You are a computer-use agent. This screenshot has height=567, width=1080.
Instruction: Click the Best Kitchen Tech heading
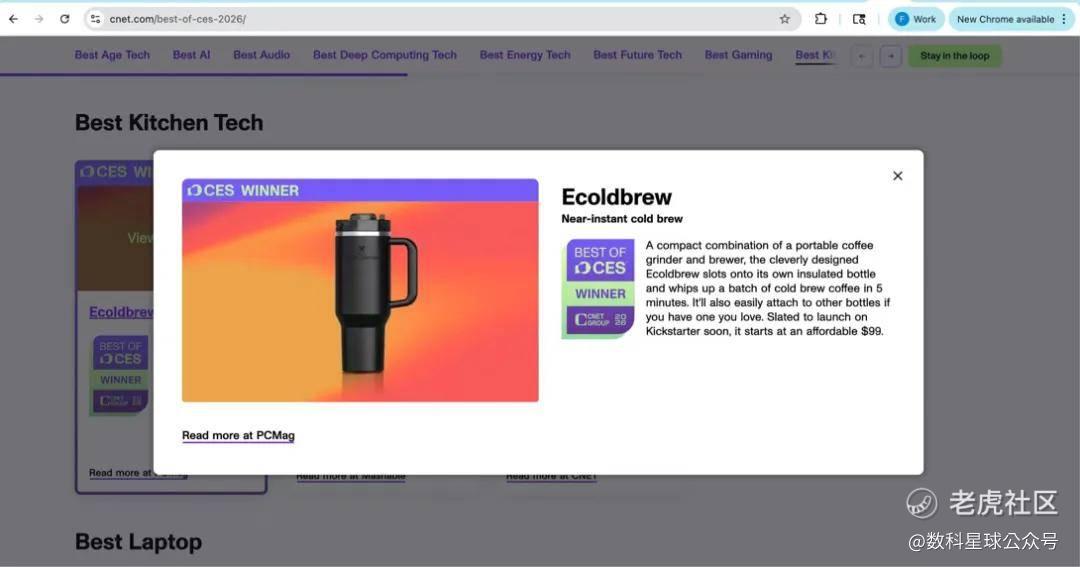click(x=169, y=123)
